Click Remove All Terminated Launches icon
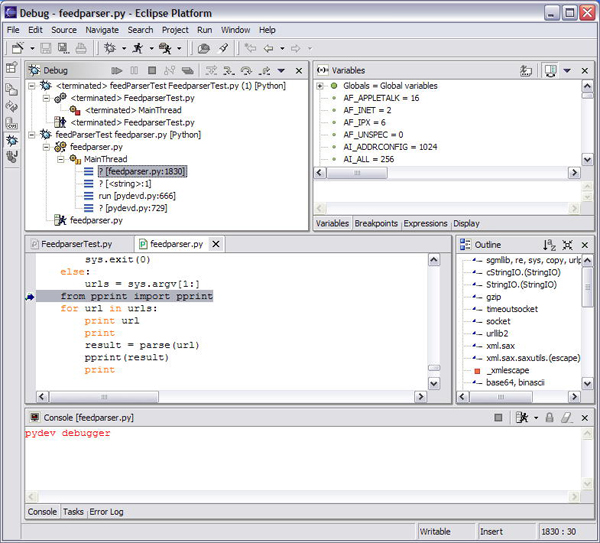This screenshot has height=543, width=600. pos(188,70)
